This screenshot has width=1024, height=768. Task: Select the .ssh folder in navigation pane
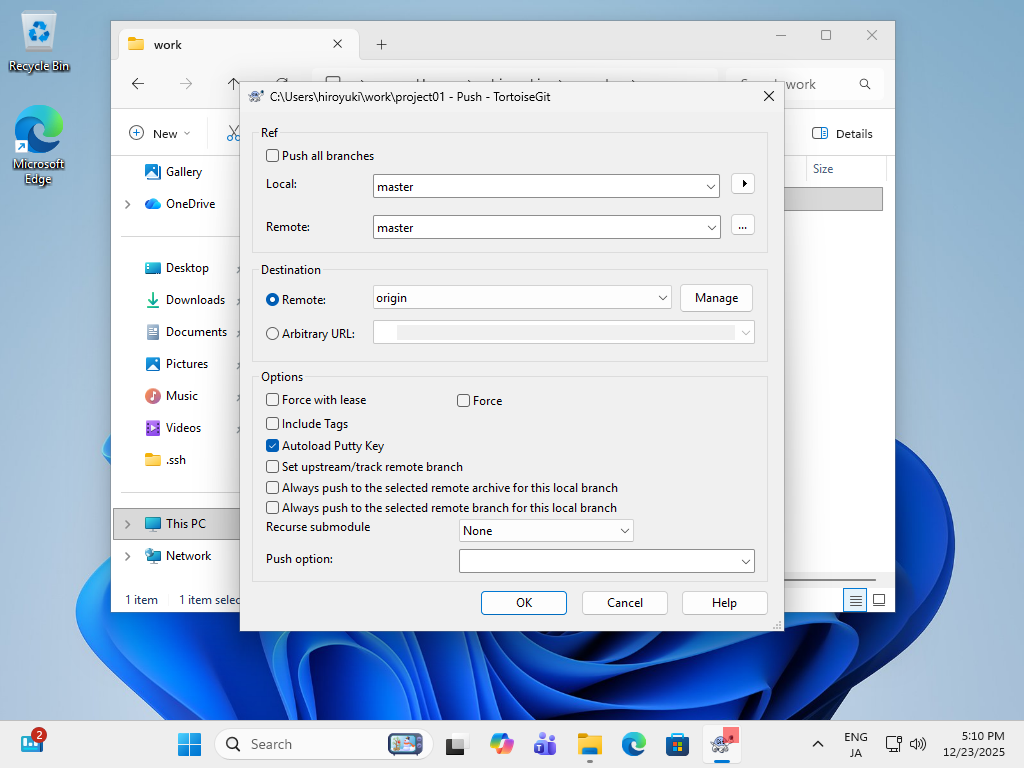pos(175,460)
